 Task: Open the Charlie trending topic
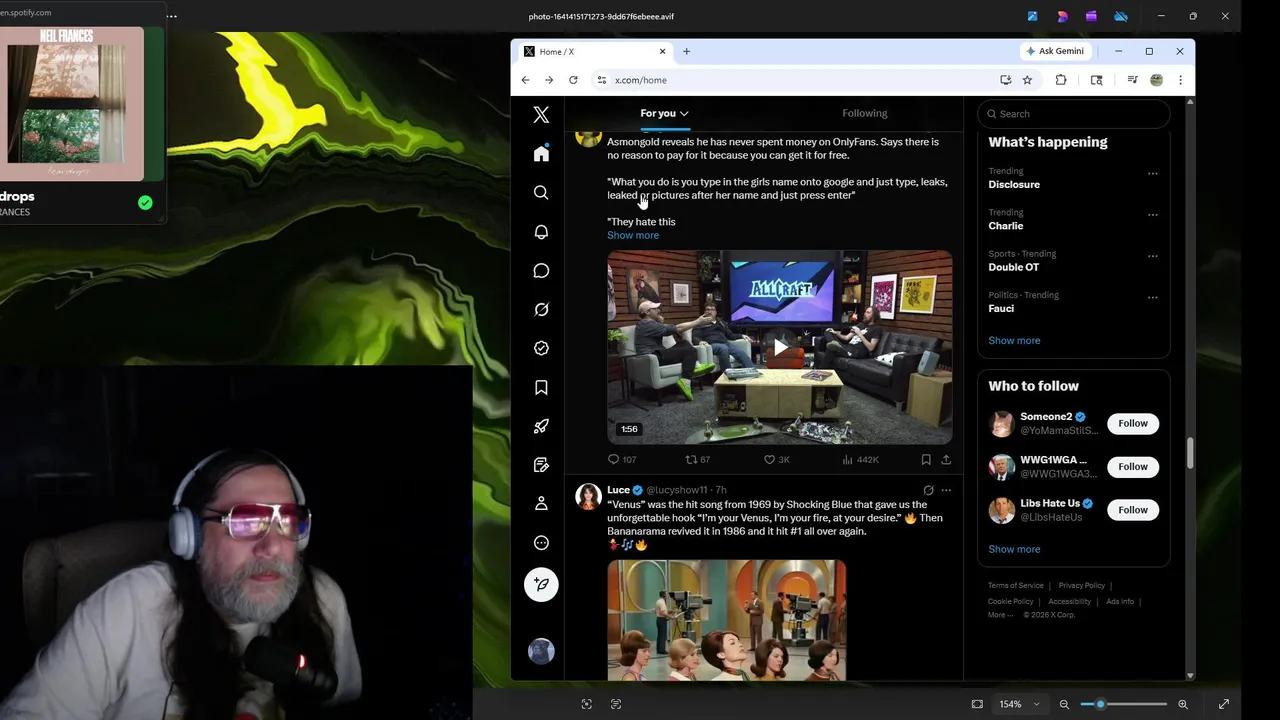[x=1006, y=226]
